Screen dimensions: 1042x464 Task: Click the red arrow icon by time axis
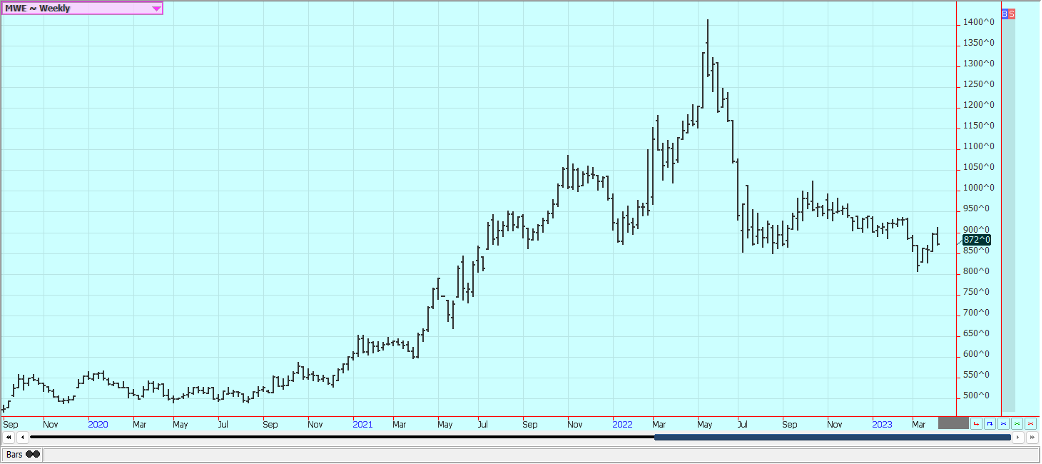(977, 424)
